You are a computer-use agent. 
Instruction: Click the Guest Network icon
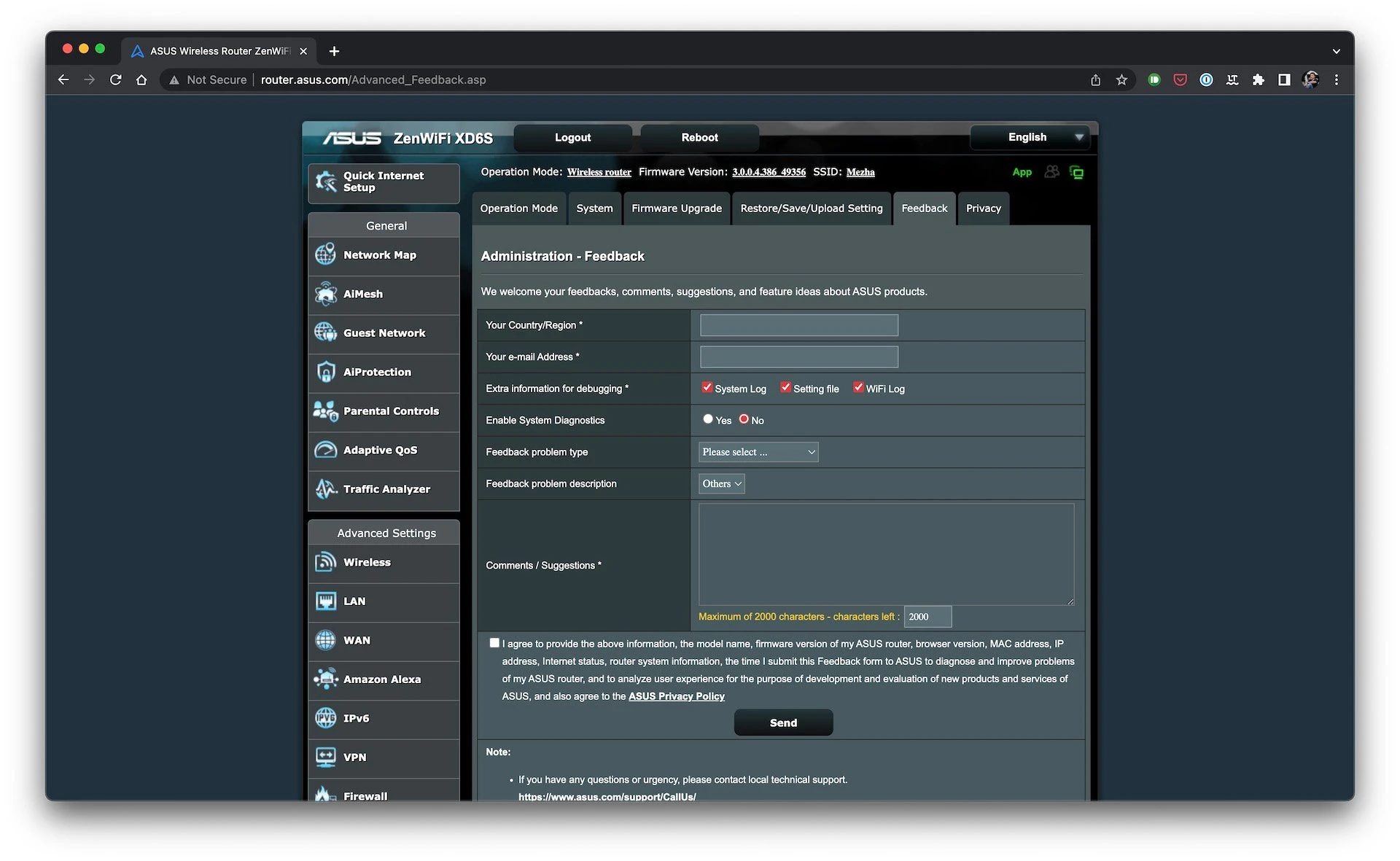[x=325, y=332]
